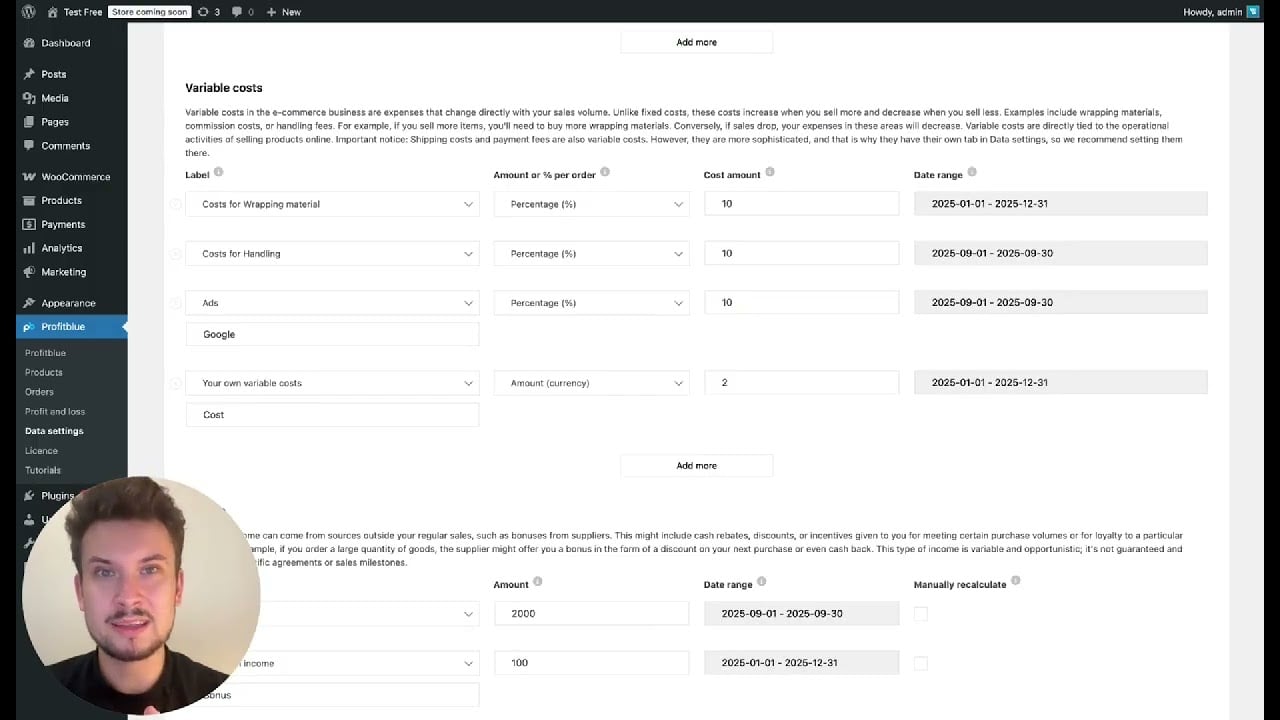
Task: Click the updates icon showing 3 updates
Action: click(x=209, y=11)
